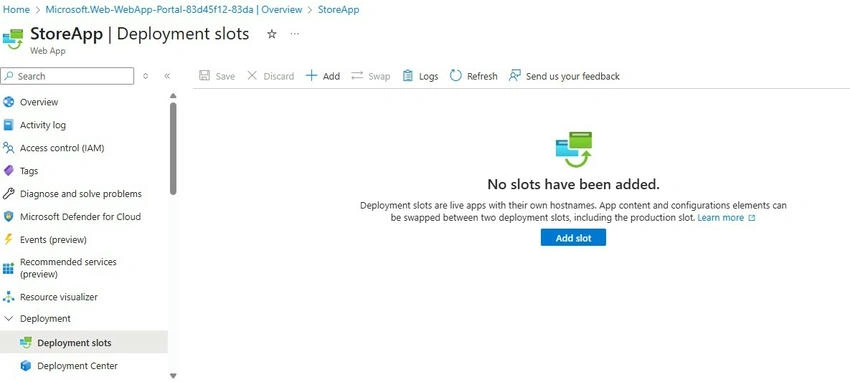Click the sidebar scroll up arrow
Viewport: 850px width, 382px height.
(x=173, y=96)
